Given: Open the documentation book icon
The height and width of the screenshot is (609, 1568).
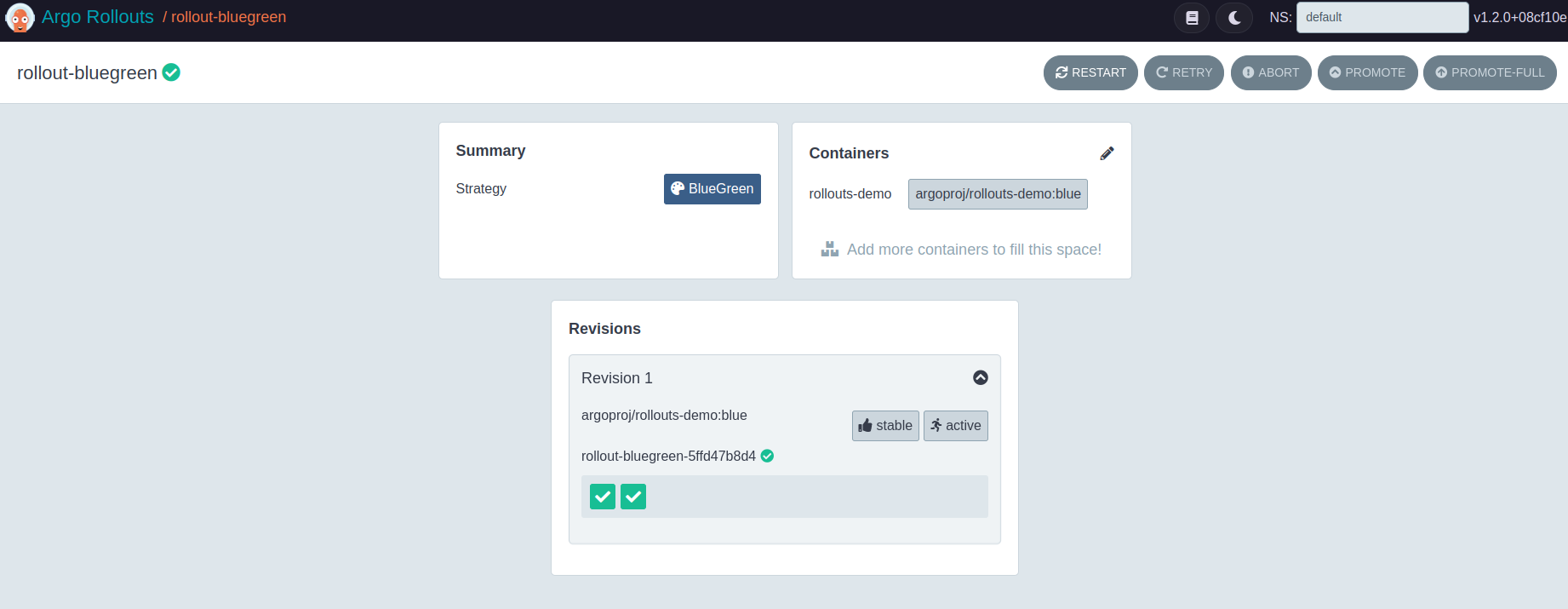Looking at the screenshot, I should 1192,17.
